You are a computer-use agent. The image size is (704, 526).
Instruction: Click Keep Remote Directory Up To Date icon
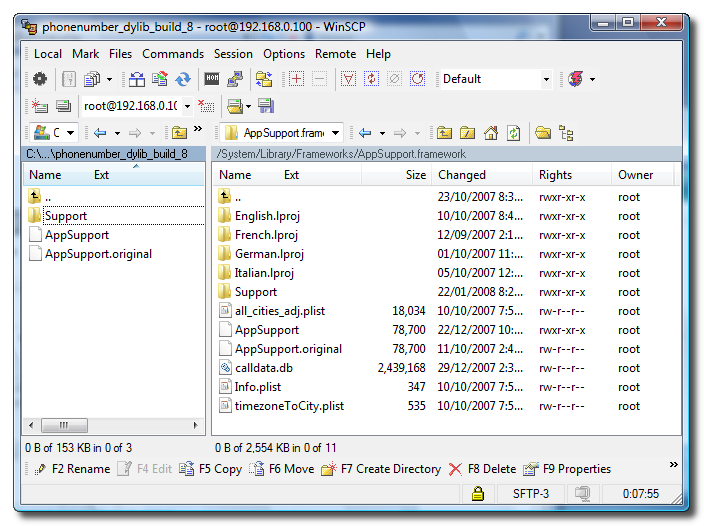click(183, 79)
